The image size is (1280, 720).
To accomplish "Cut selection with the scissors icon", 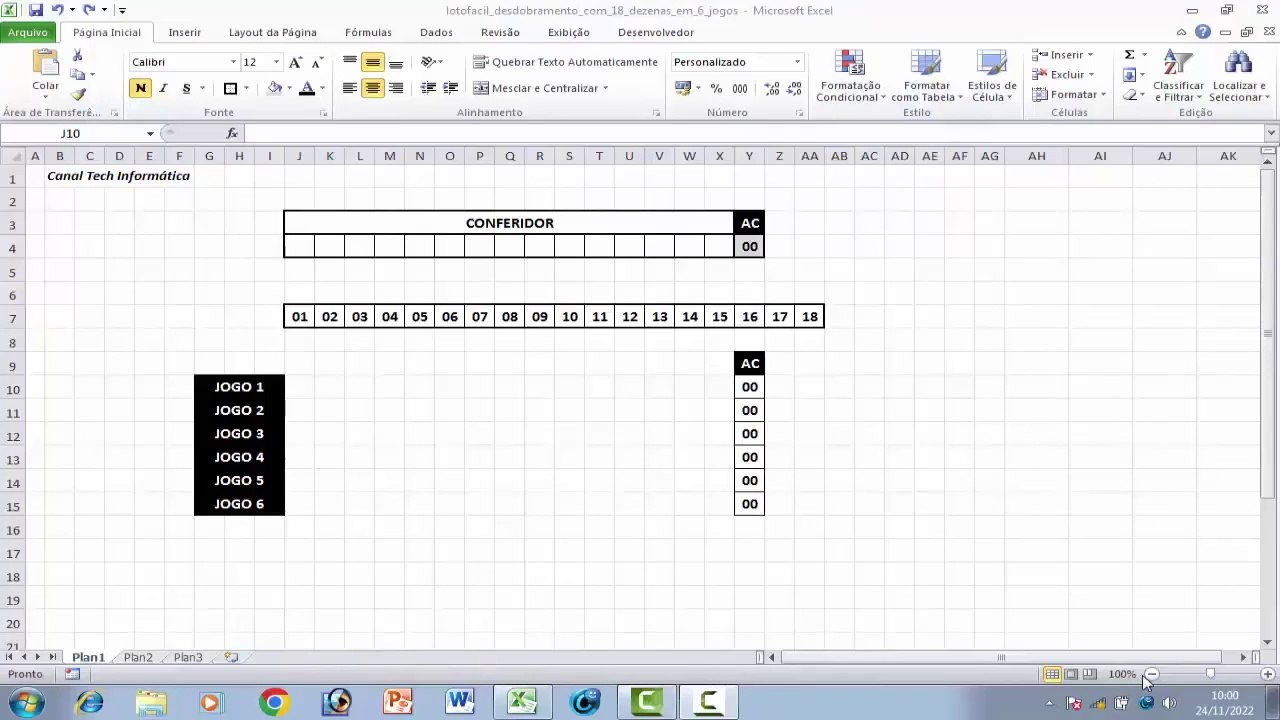I will point(78,56).
